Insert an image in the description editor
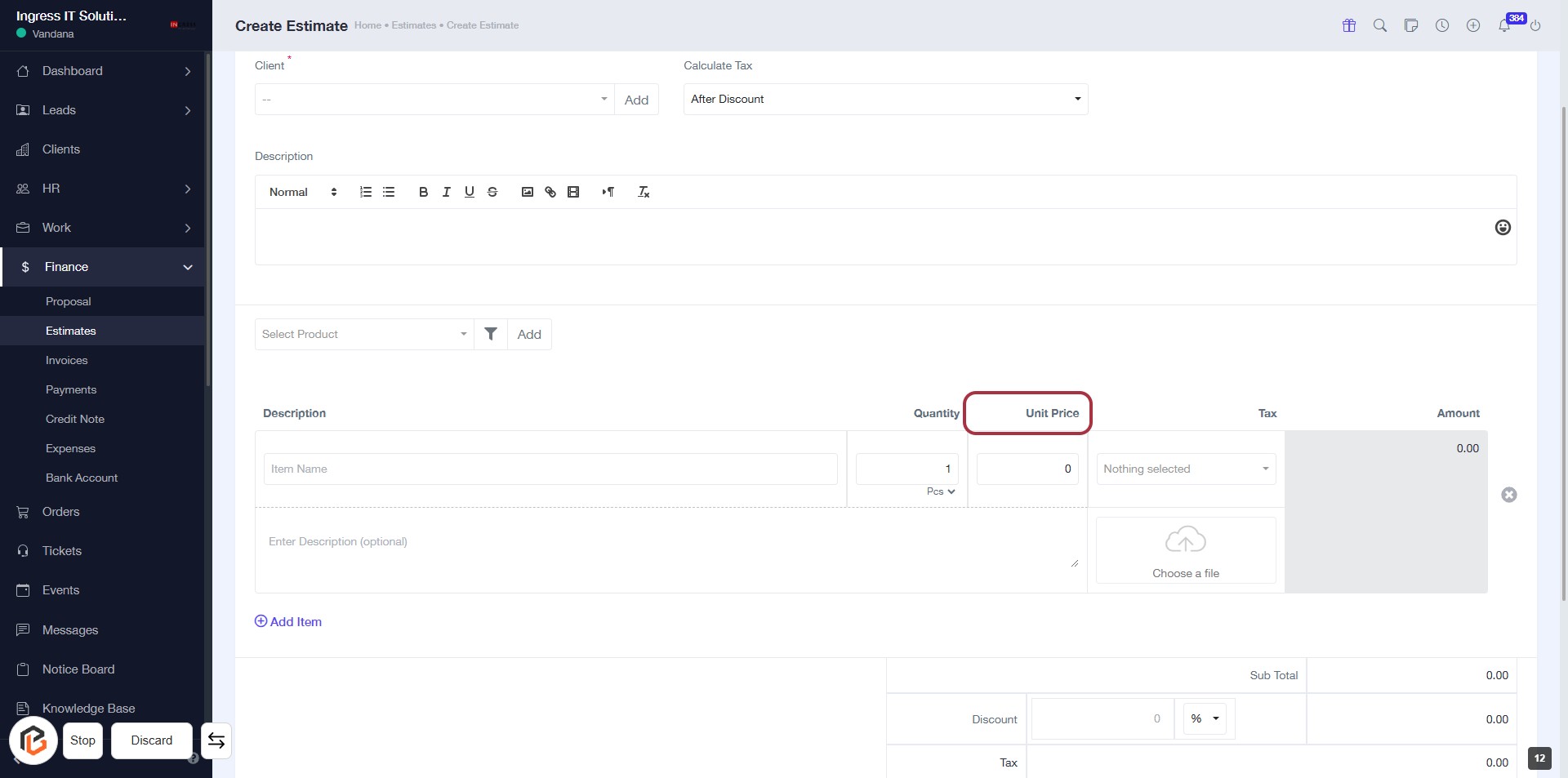Screen dimensions: 1568x778 [x=528, y=192]
